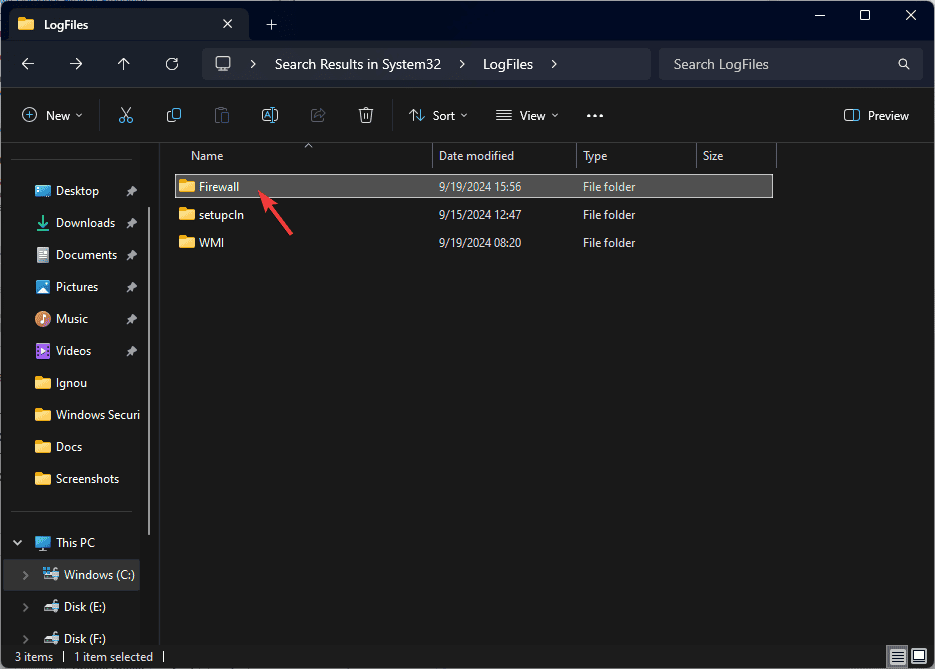Open the View dropdown menu

(x=527, y=116)
